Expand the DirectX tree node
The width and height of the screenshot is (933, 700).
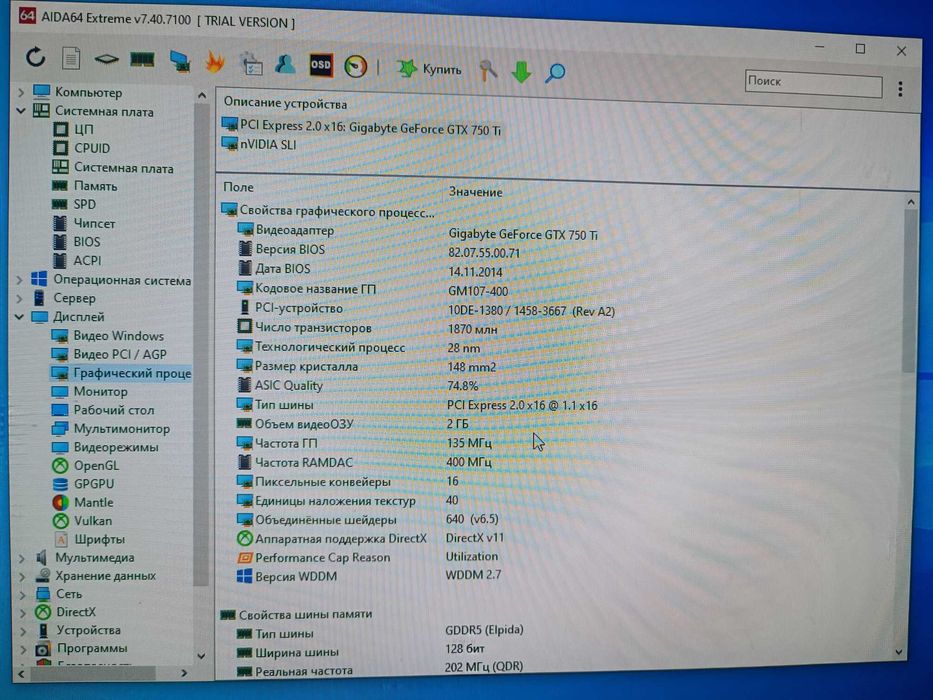click(x=23, y=612)
